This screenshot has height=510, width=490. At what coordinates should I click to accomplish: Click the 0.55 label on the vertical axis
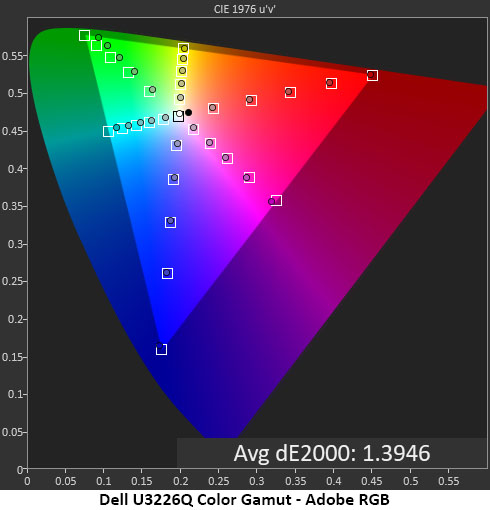click(x=12, y=56)
